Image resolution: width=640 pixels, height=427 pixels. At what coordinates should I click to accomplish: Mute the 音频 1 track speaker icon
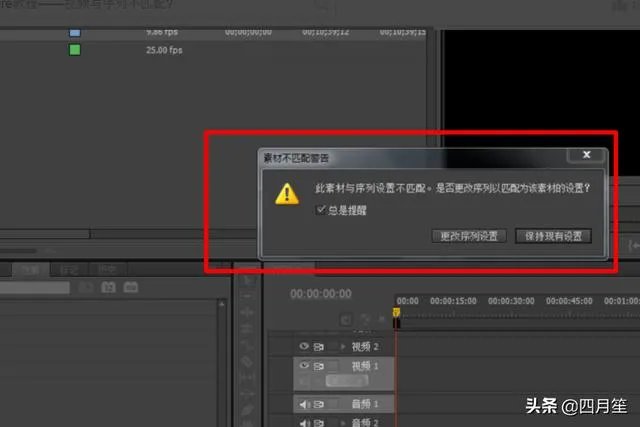click(x=304, y=404)
